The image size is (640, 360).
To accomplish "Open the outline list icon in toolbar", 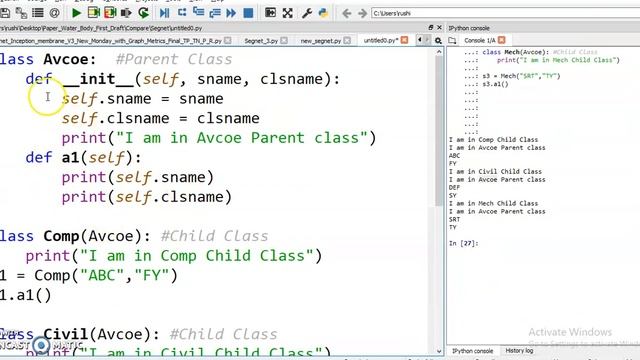I will point(38,13).
